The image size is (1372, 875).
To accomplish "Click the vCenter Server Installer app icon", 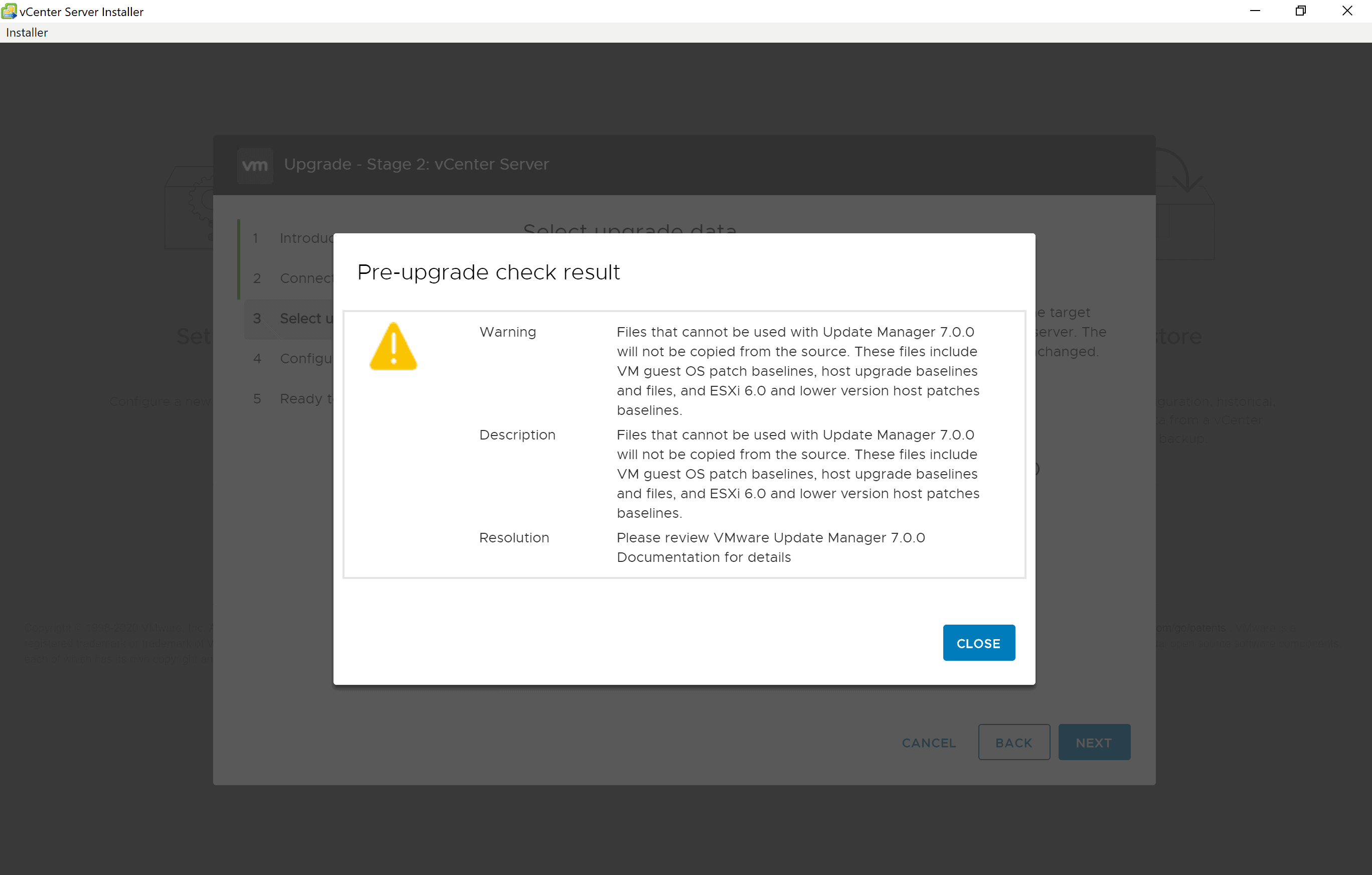I will click(9, 11).
